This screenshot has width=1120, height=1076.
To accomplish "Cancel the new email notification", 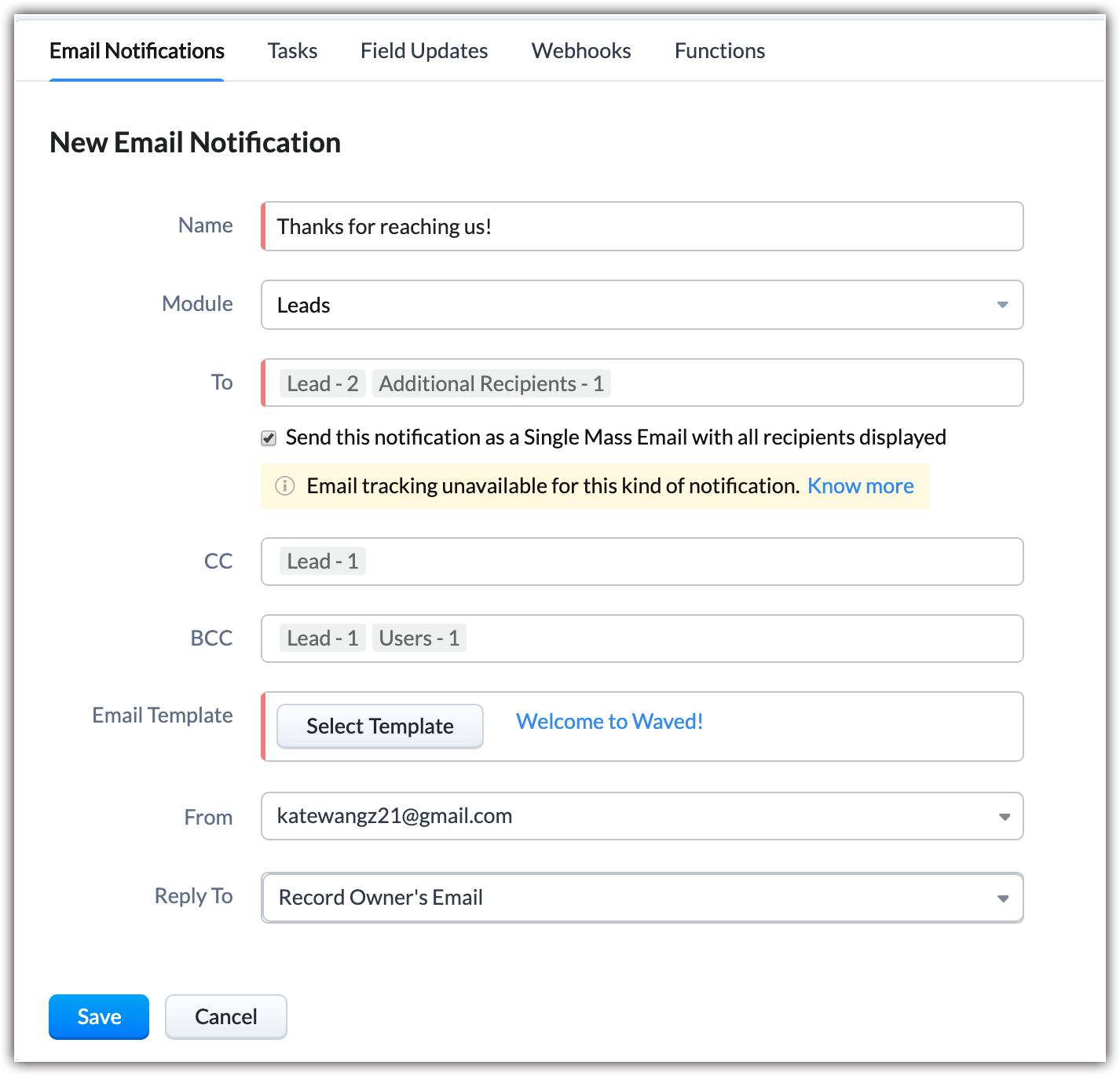I will 225,1017.
